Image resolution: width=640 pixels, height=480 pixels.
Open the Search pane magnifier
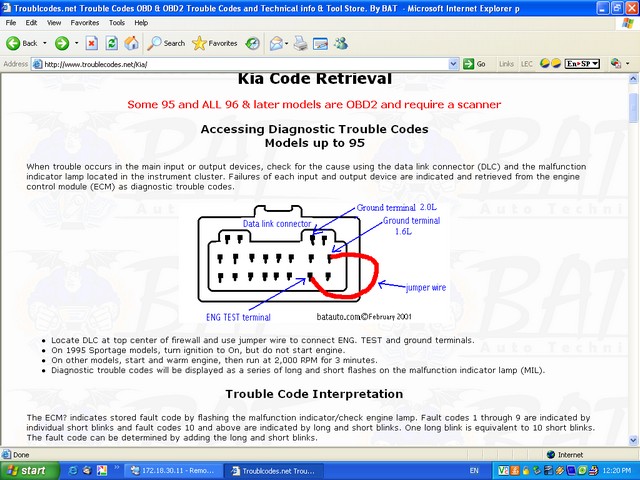click(x=167, y=43)
